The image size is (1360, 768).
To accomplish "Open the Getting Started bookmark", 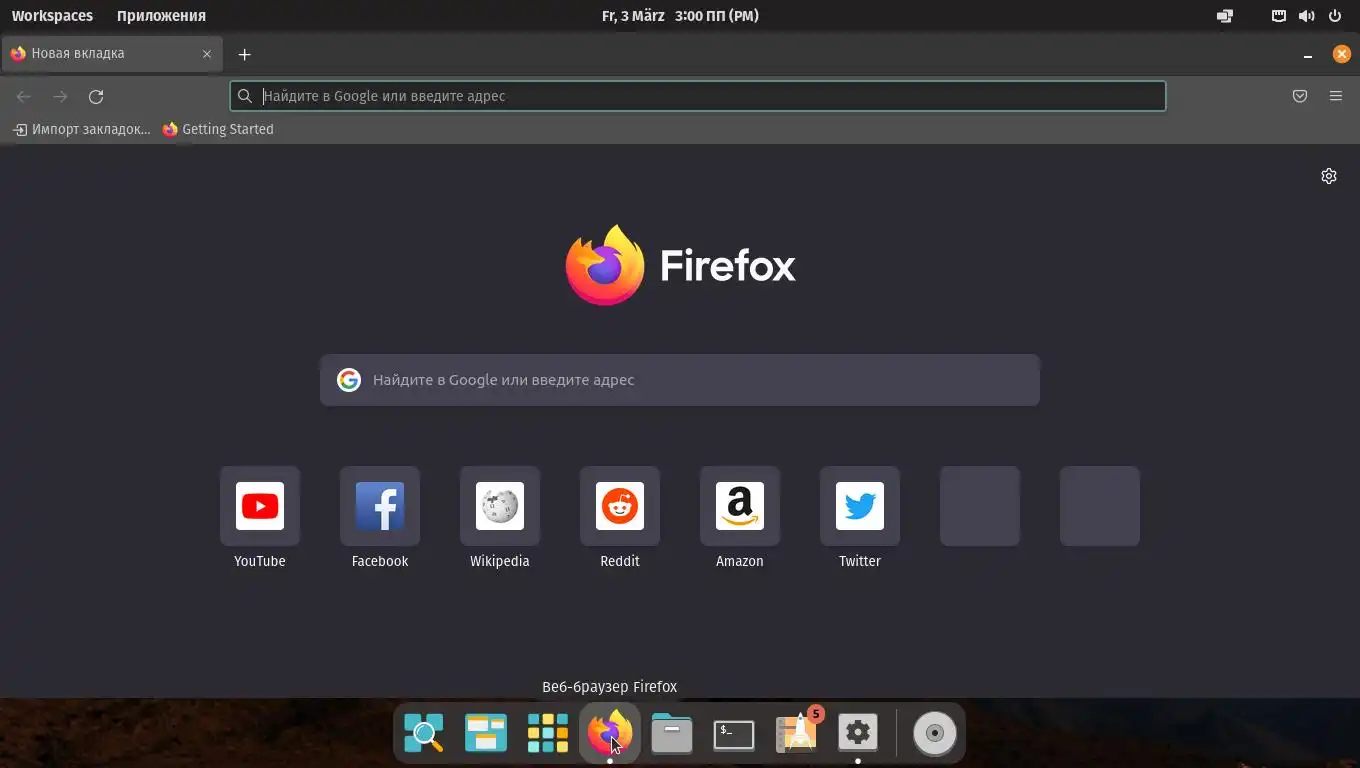I will click(218, 129).
